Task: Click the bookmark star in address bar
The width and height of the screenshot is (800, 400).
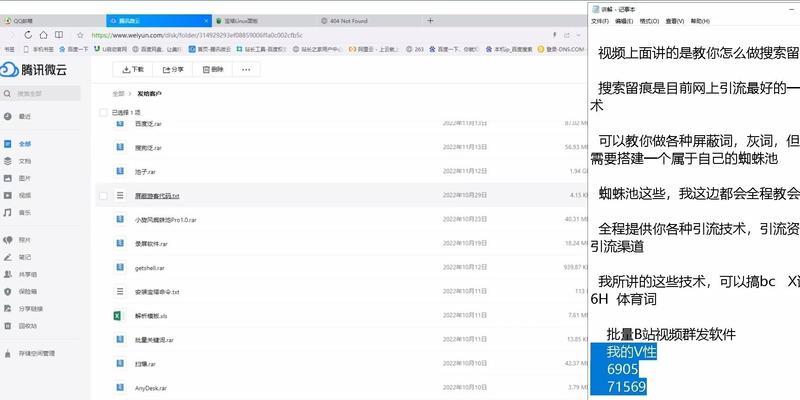Action: pyautogui.click(x=80, y=35)
